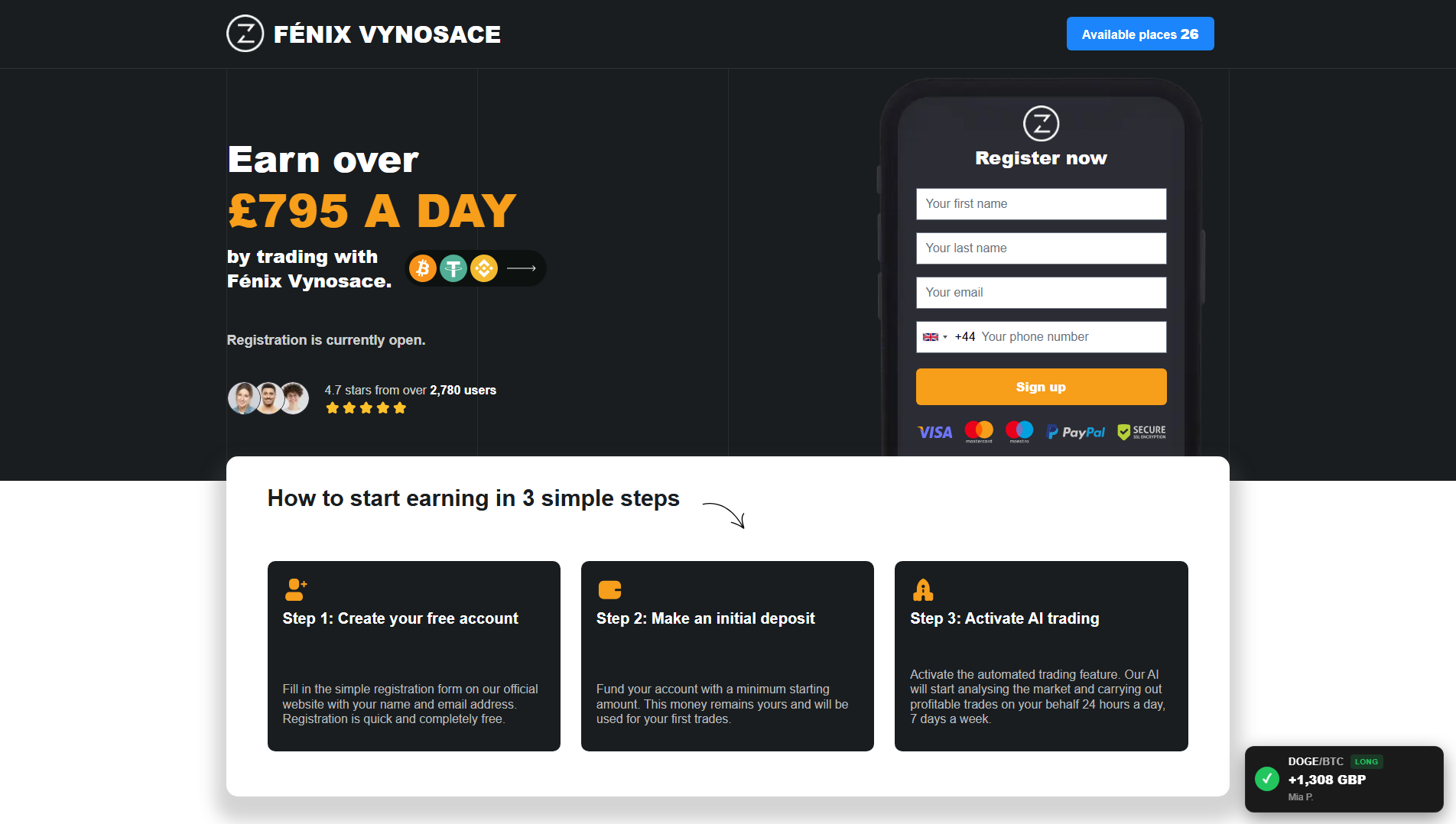Viewport: 1456px width, 824px height.
Task: Click the £795 A DAY headline text
Action: [x=372, y=210]
